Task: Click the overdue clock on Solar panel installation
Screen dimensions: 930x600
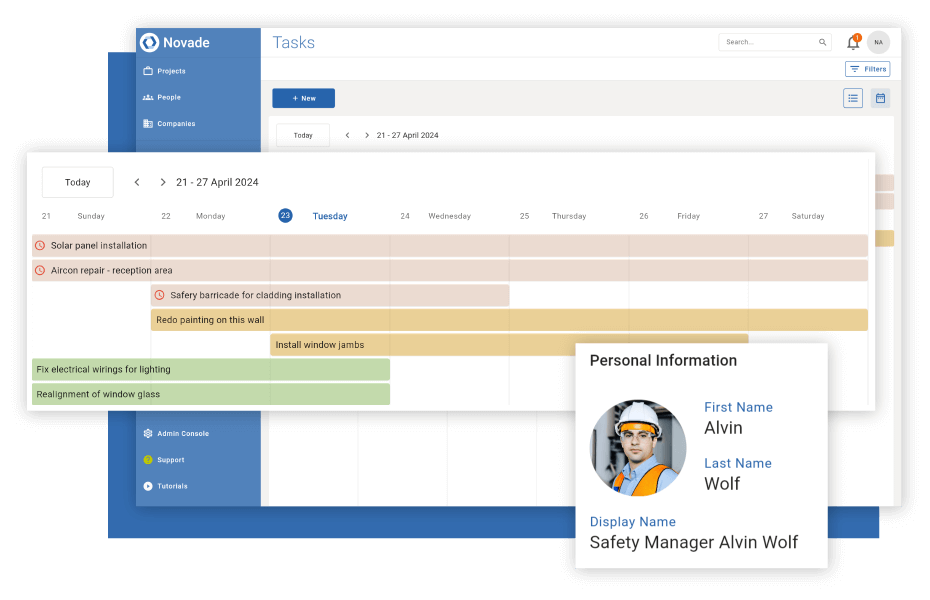Action: (x=39, y=245)
